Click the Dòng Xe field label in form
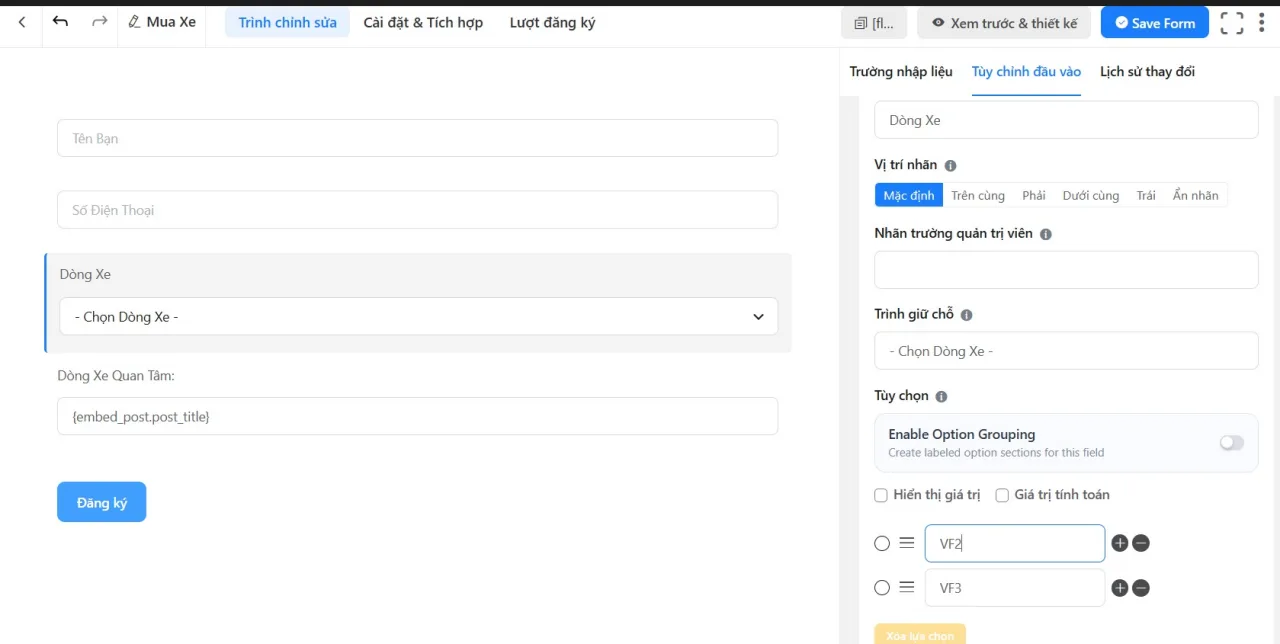 [x=85, y=274]
